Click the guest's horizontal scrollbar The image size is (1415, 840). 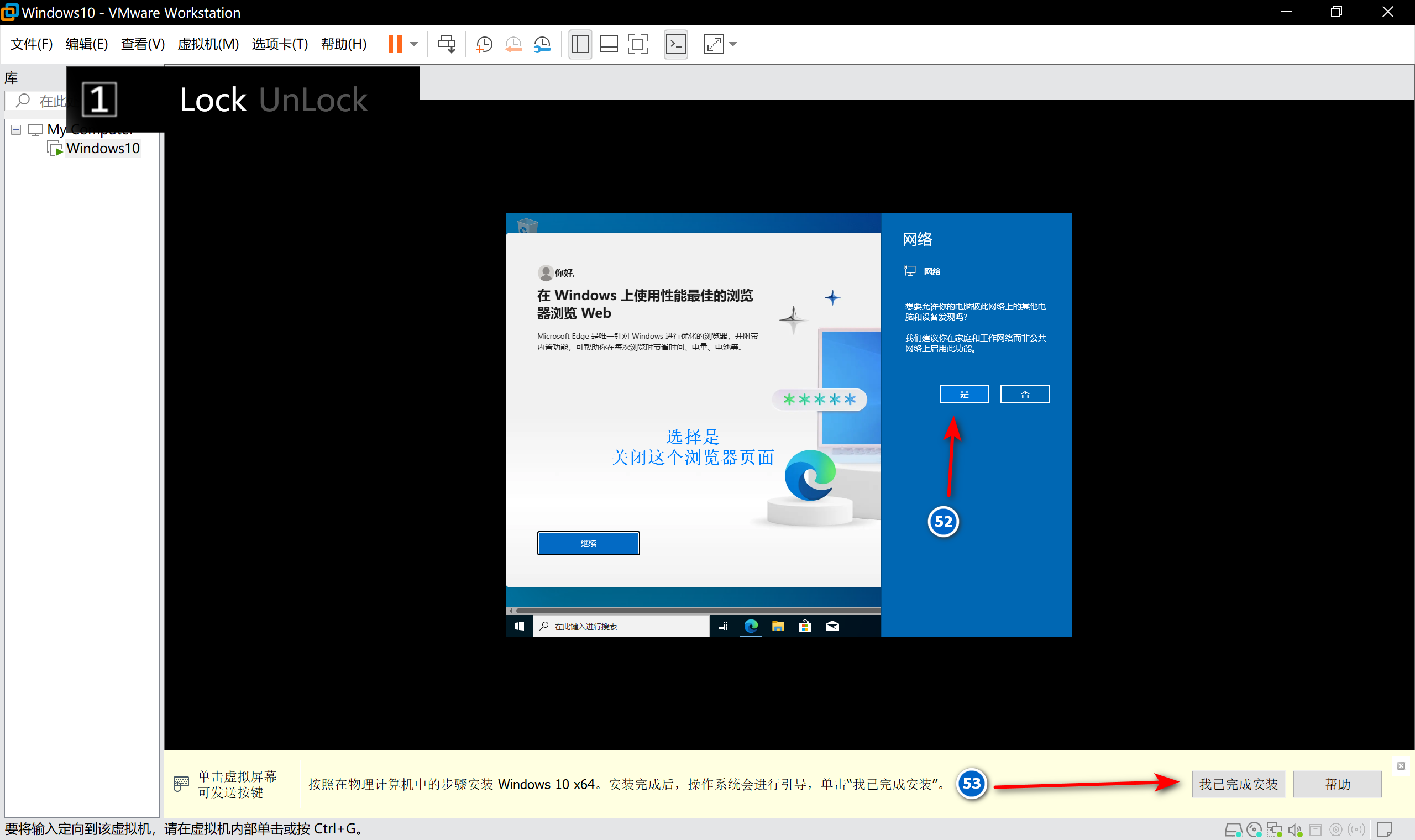point(696,611)
